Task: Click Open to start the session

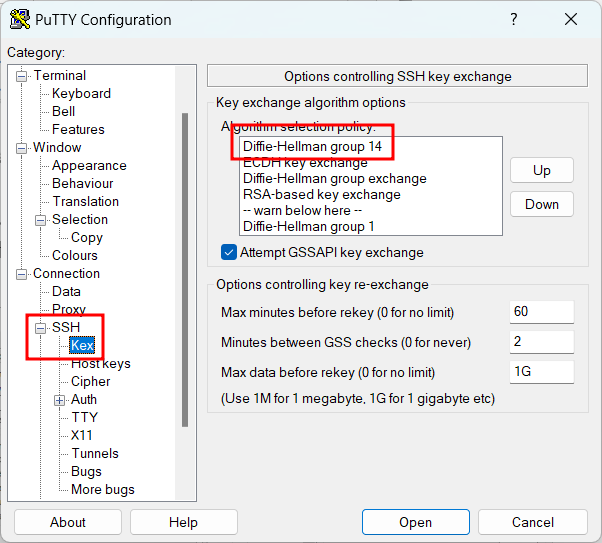Action: coord(415,522)
